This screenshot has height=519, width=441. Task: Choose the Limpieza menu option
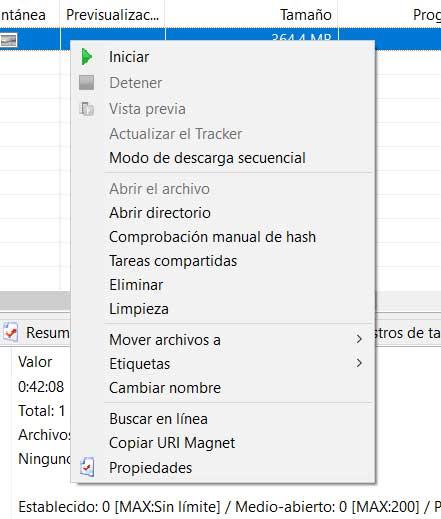[139, 309]
